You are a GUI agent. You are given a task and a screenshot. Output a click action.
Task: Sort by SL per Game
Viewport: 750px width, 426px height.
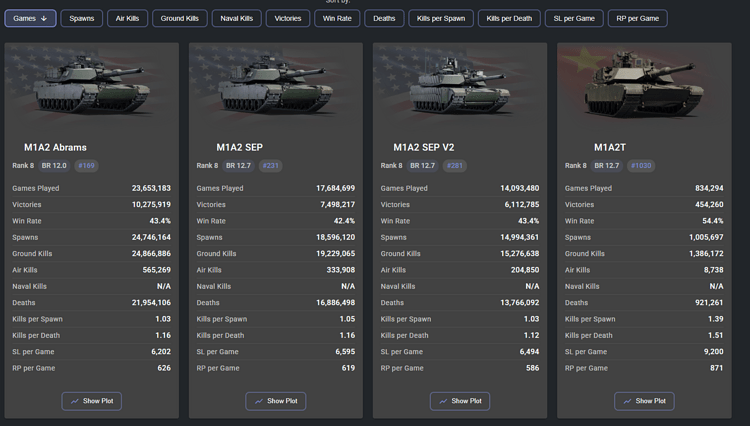[x=574, y=18]
